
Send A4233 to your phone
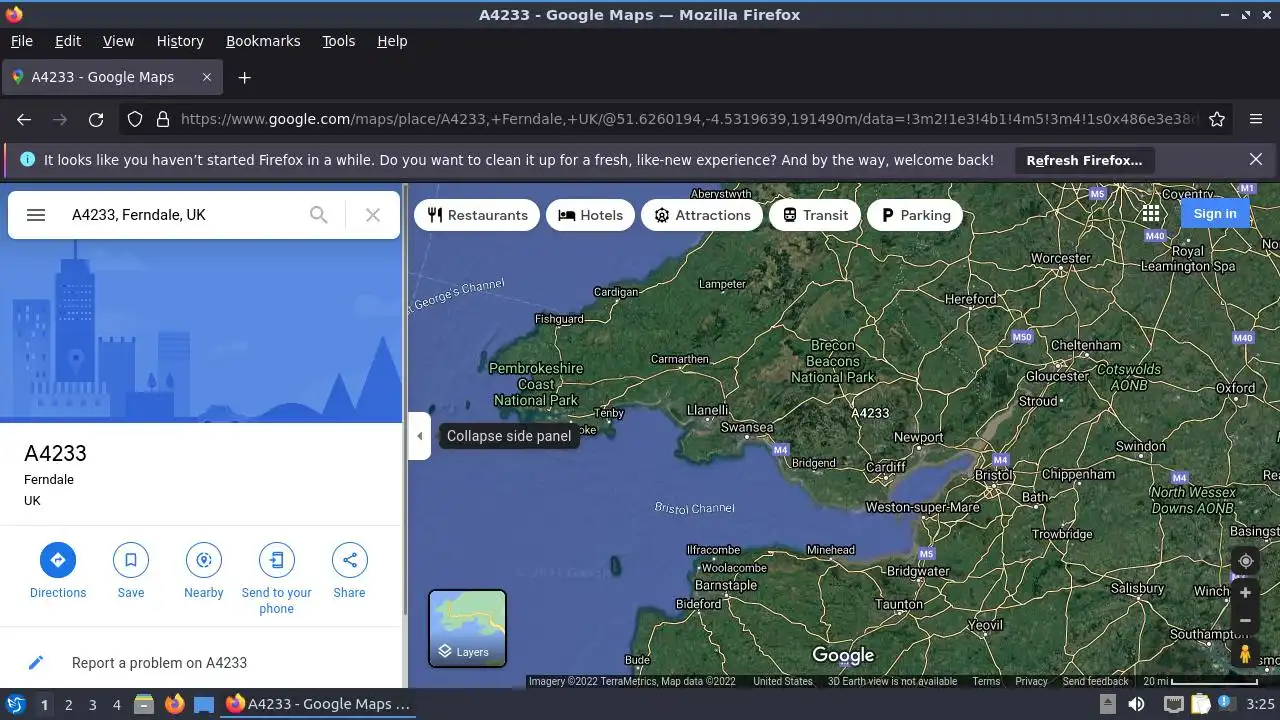(x=277, y=578)
